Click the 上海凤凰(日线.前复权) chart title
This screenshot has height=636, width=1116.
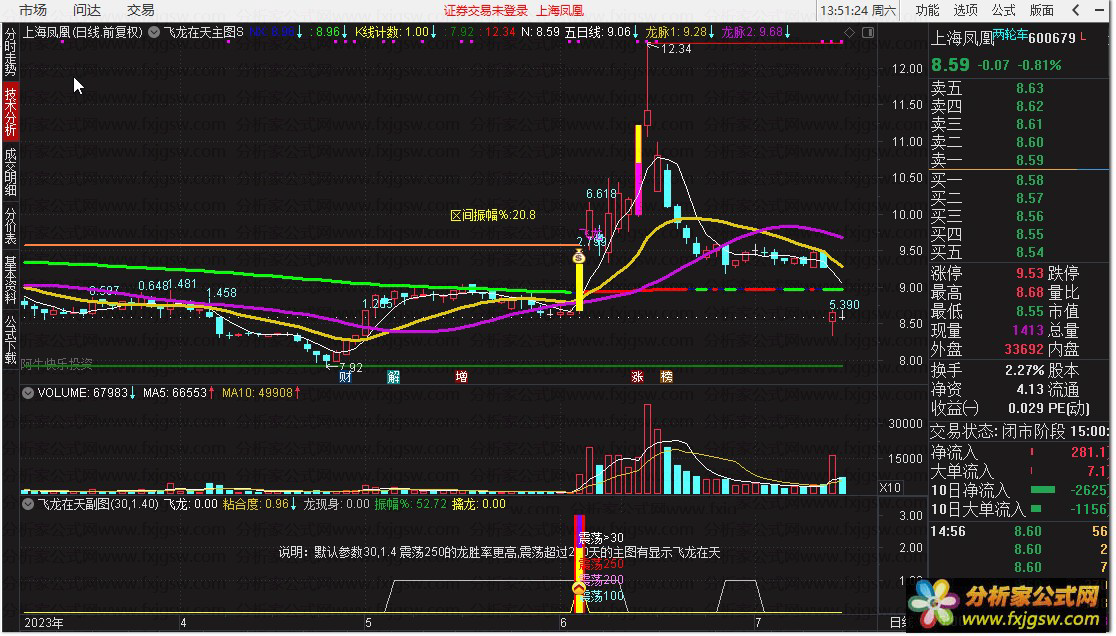click(x=83, y=32)
